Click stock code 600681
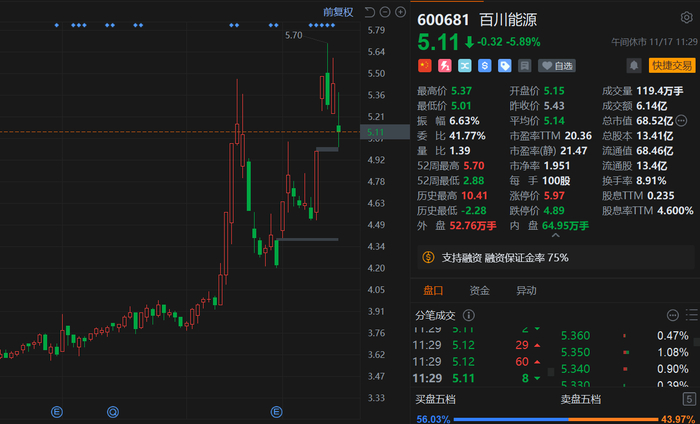The image size is (700, 424). [x=443, y=20]
